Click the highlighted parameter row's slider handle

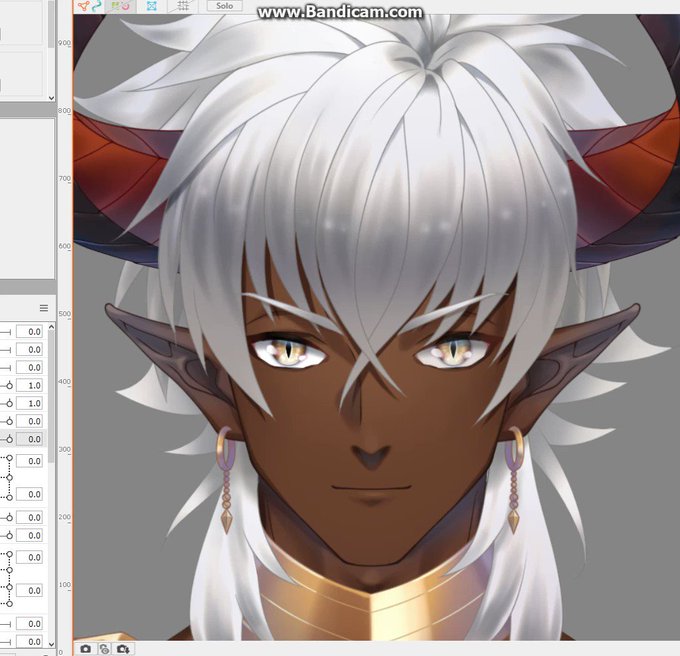(10, 439)
